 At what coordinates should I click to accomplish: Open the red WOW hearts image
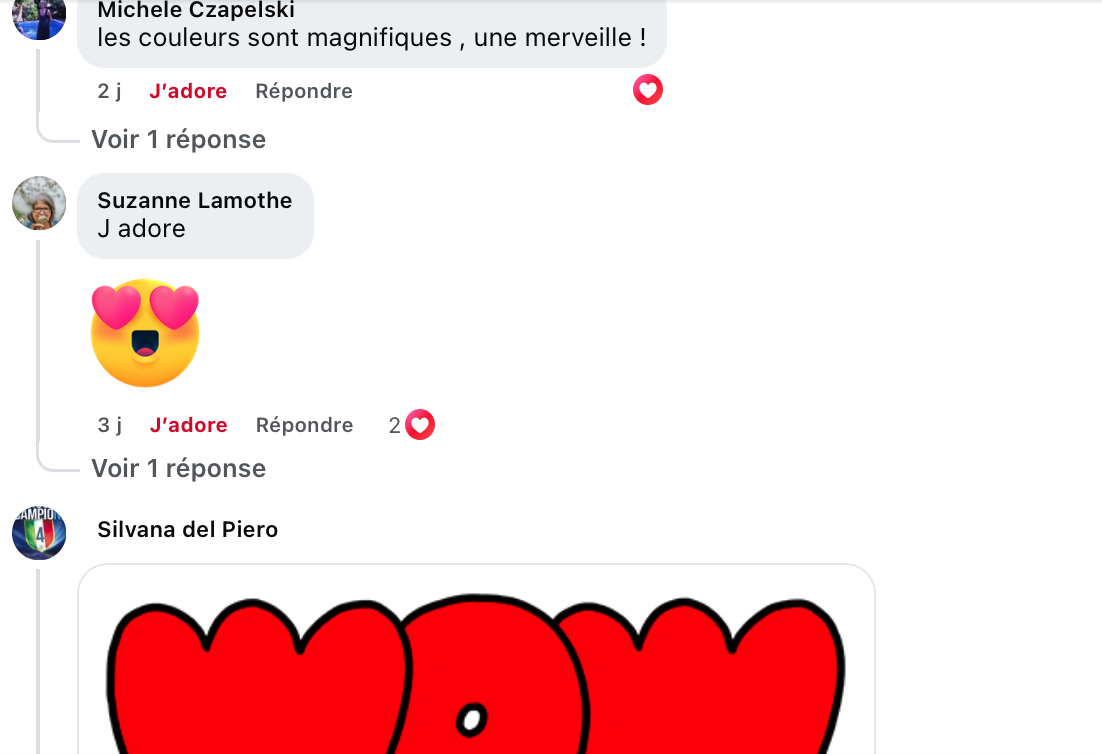pos(477,659)
